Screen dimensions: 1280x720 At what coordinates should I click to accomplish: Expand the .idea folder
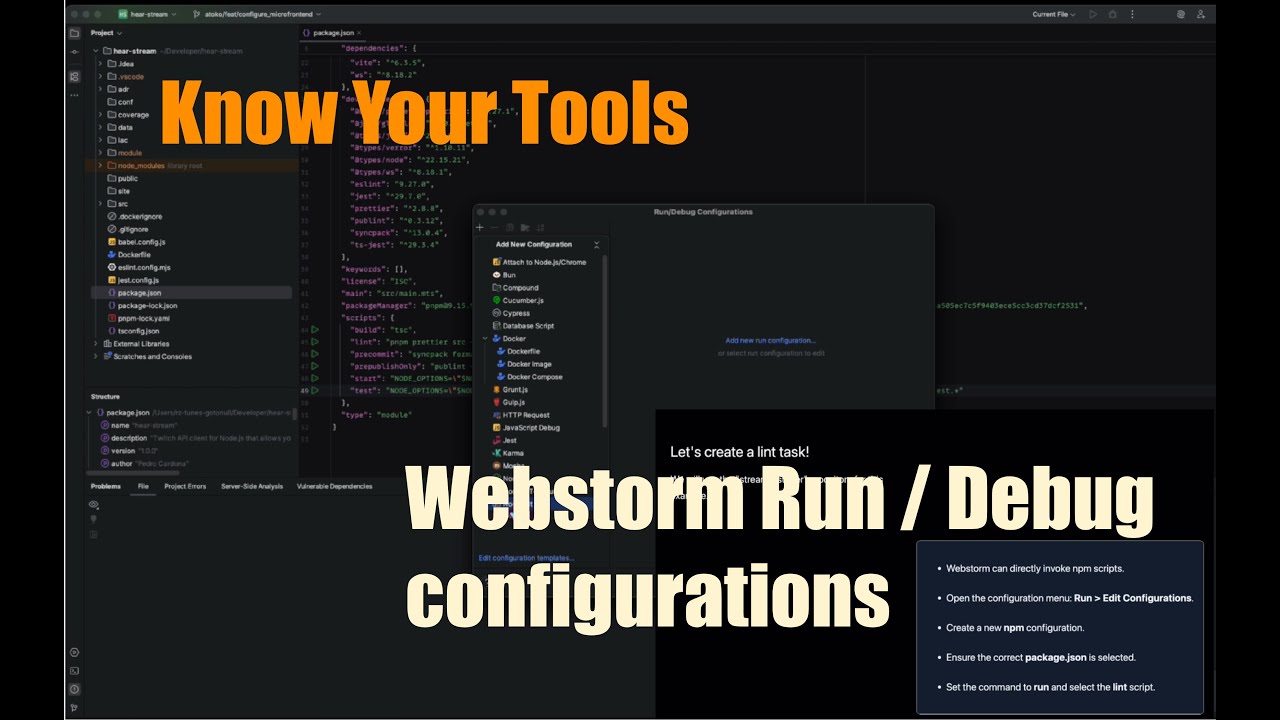[100, 64]
